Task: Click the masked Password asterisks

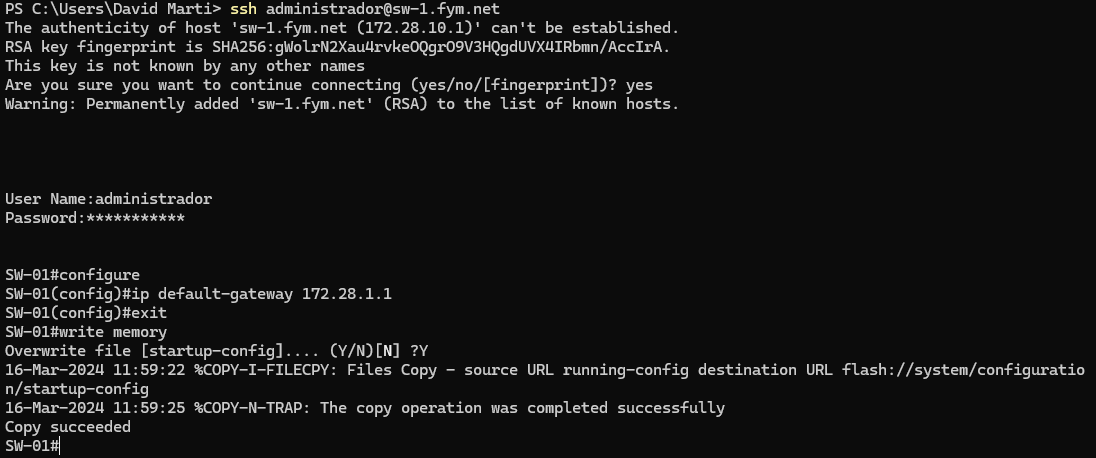Action: click(136, 217)
